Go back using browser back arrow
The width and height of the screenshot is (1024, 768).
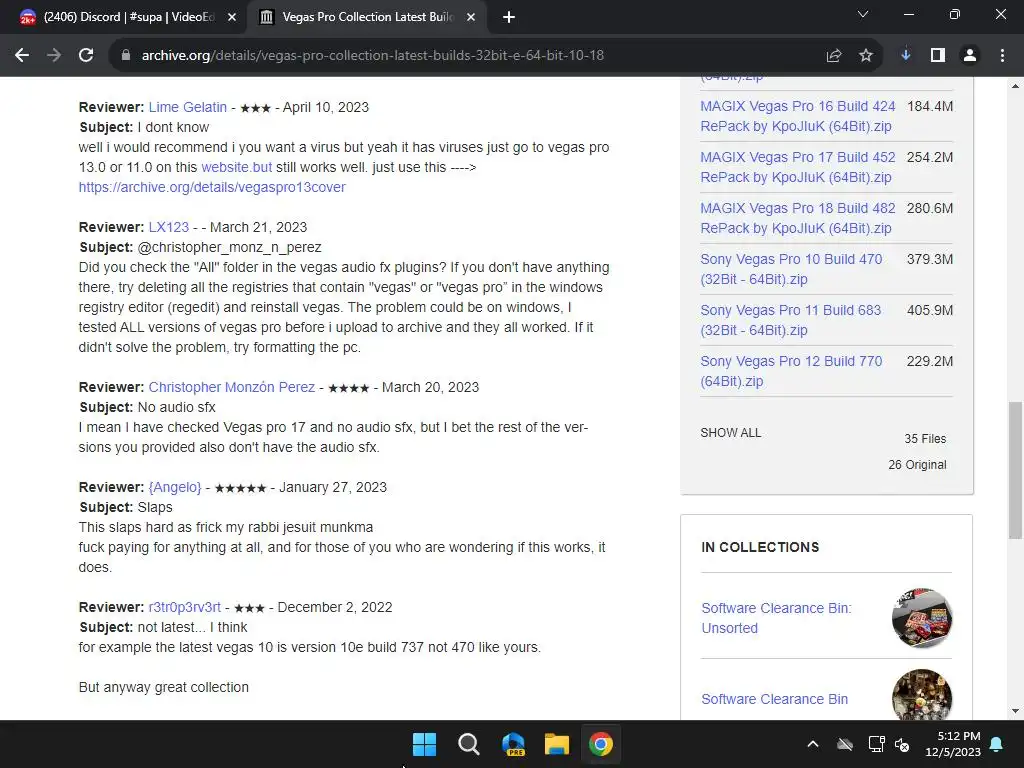point(22,56)
